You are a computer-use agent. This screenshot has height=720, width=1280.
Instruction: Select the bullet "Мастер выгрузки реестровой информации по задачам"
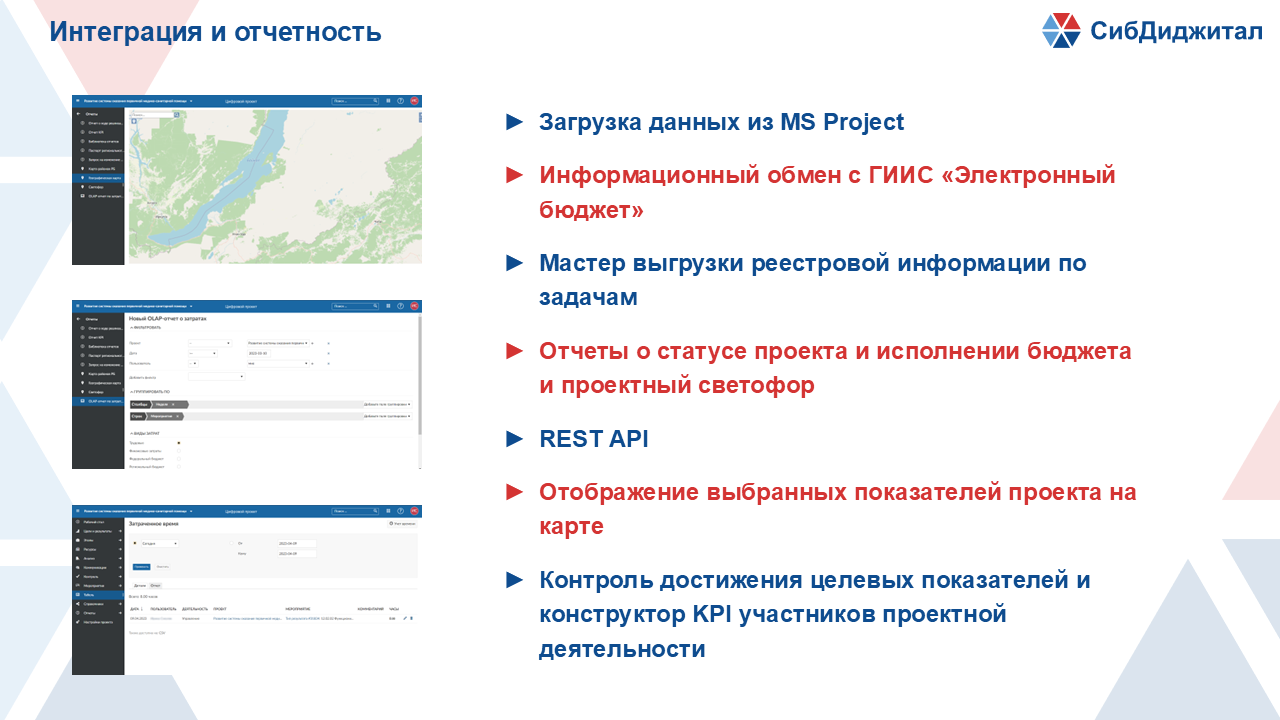point(812,280)
